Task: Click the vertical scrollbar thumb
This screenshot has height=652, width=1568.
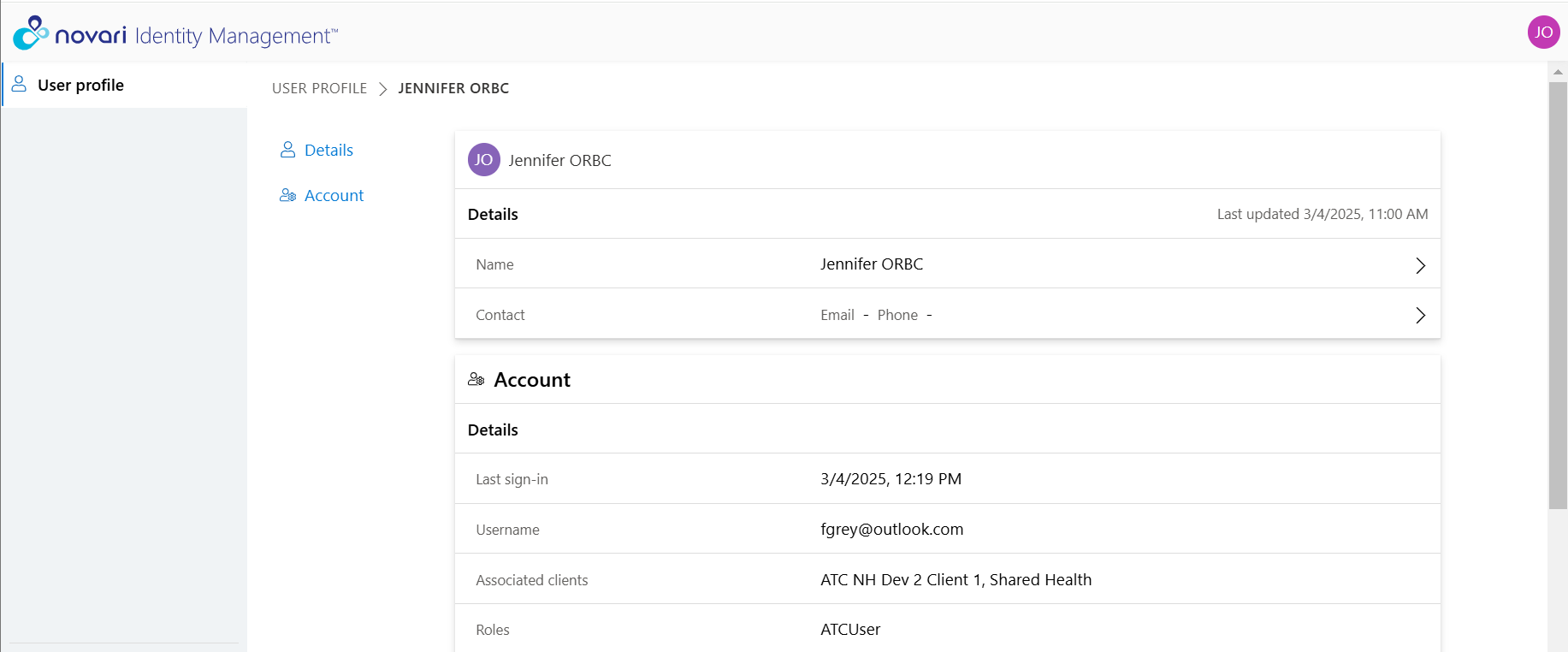Action: [x=1558, y=295]
